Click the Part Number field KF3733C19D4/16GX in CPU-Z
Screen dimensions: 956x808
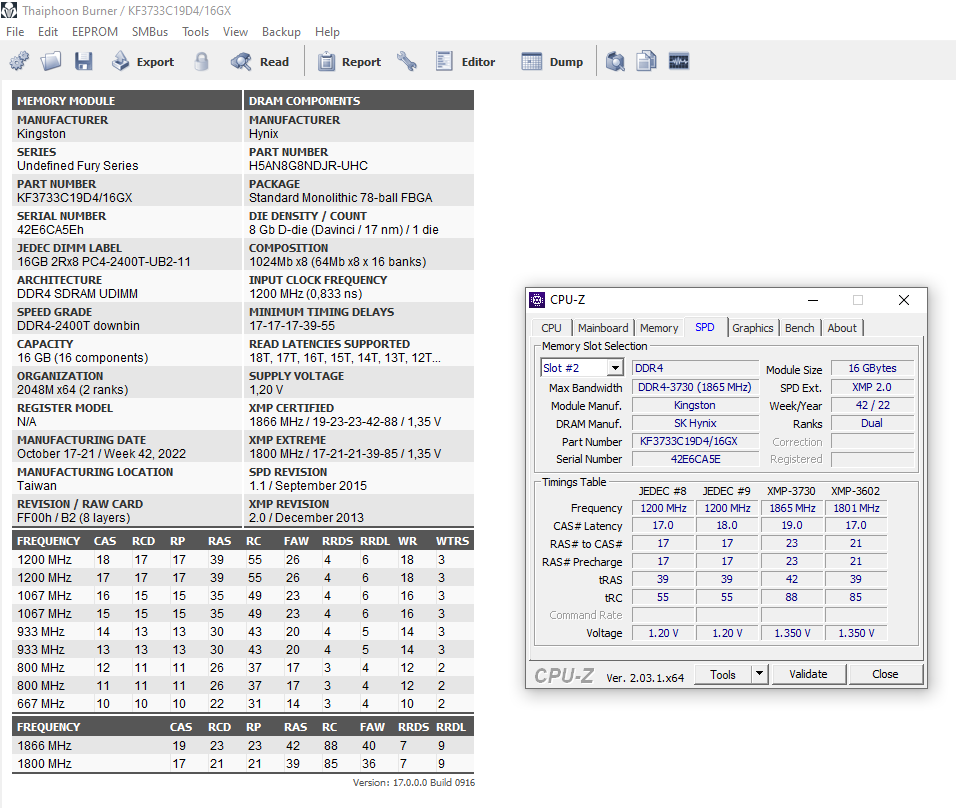(x=695, y=442)
